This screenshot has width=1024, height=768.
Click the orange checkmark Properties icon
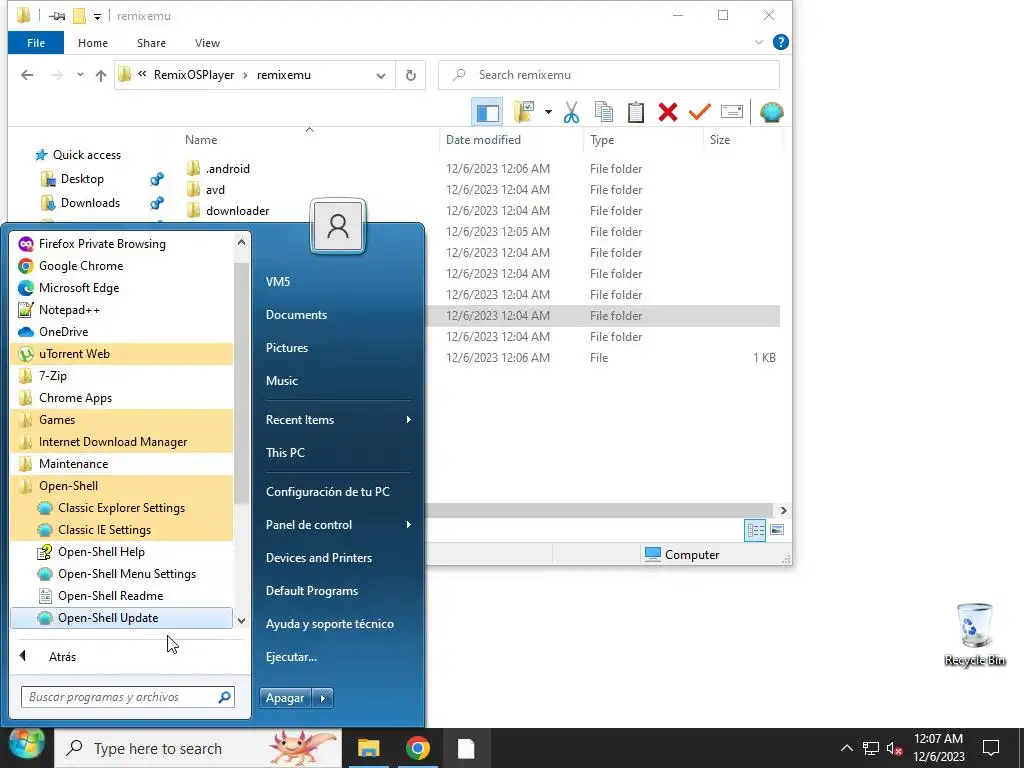[699, 112]
